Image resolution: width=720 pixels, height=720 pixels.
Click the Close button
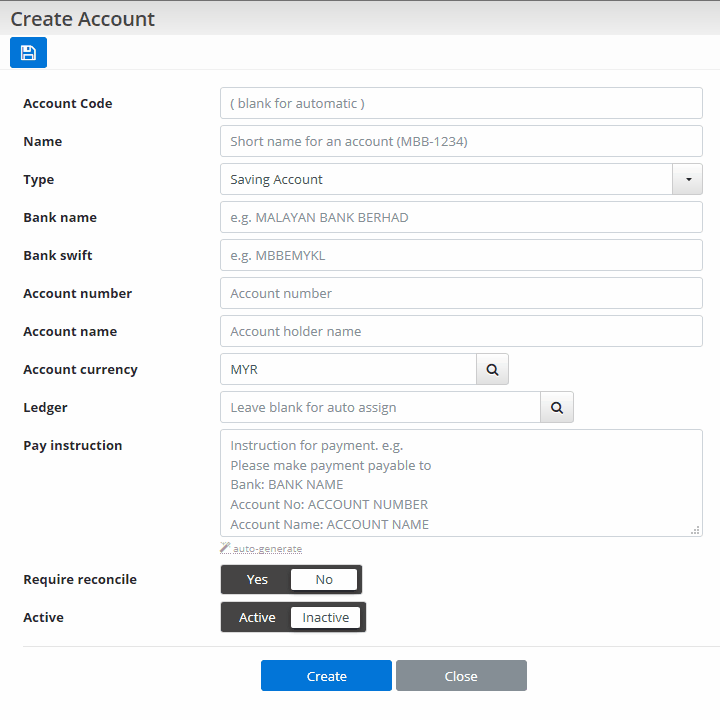461,675
